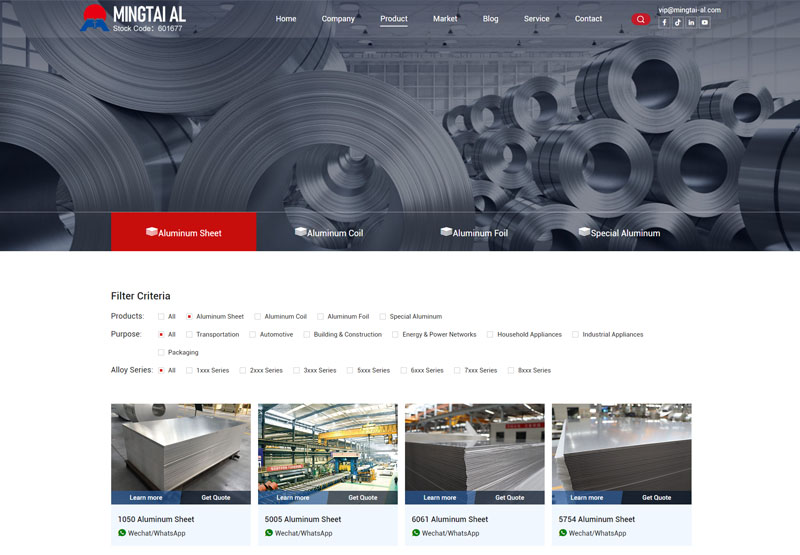
Task: Open the Company menu item
Action: 338,19
